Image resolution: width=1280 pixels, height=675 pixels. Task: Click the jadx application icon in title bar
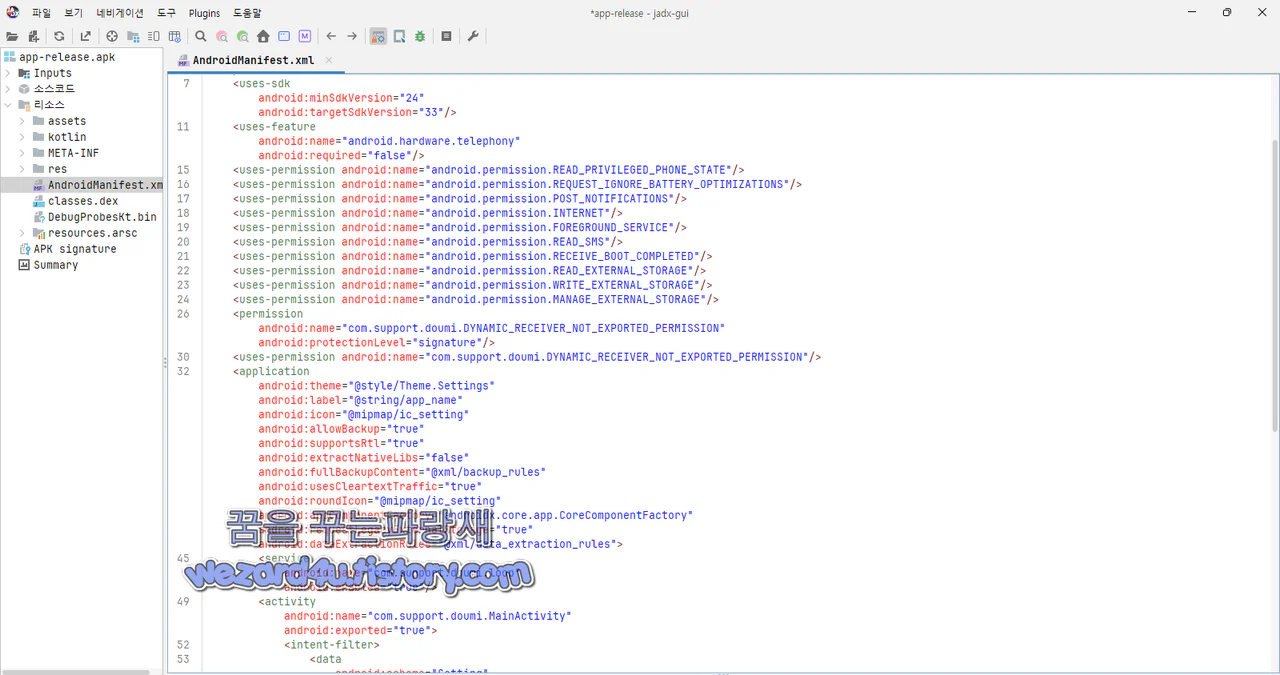(x=13, y=13)
